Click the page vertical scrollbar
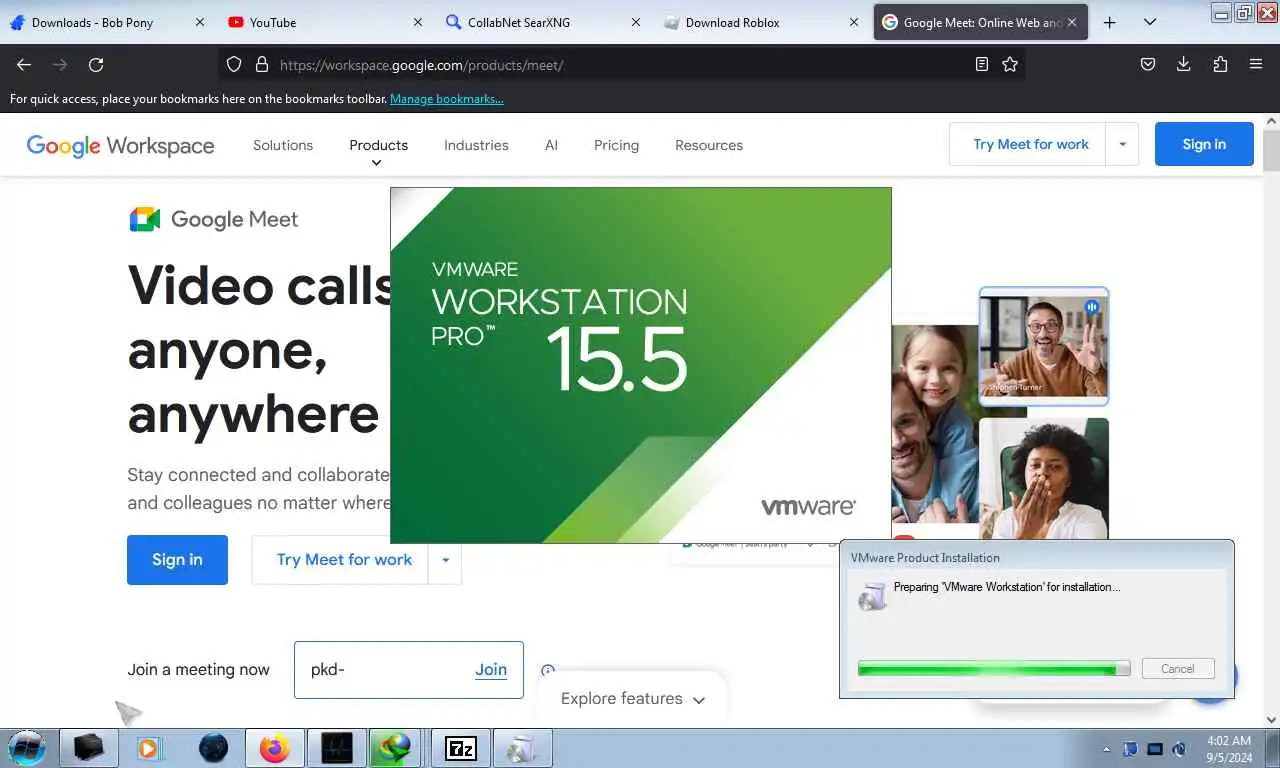1280x768 pixels. click(x=1271, y=420)
